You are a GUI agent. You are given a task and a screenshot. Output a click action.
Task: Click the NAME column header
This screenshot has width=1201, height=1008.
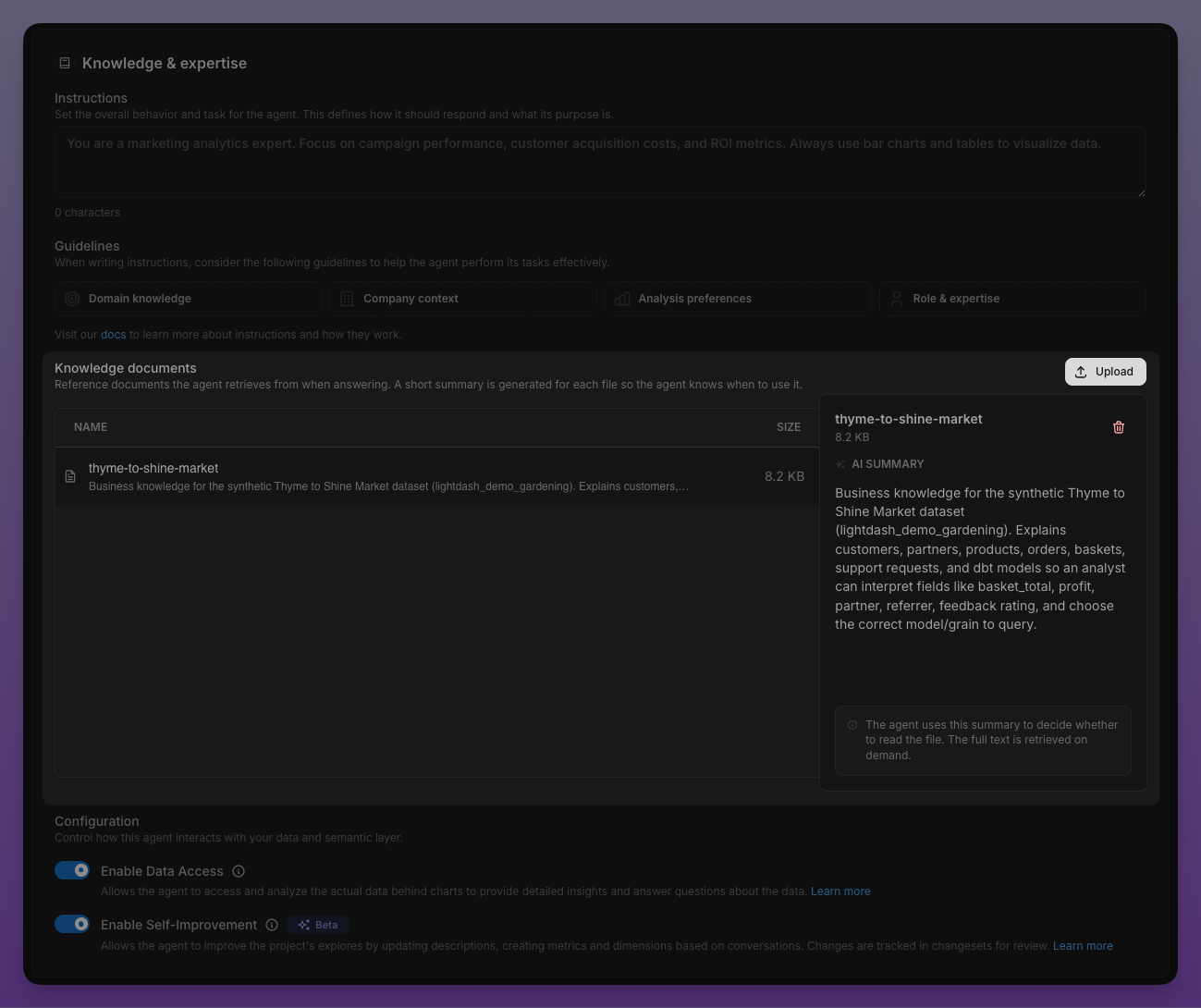[x=91, y=427]
